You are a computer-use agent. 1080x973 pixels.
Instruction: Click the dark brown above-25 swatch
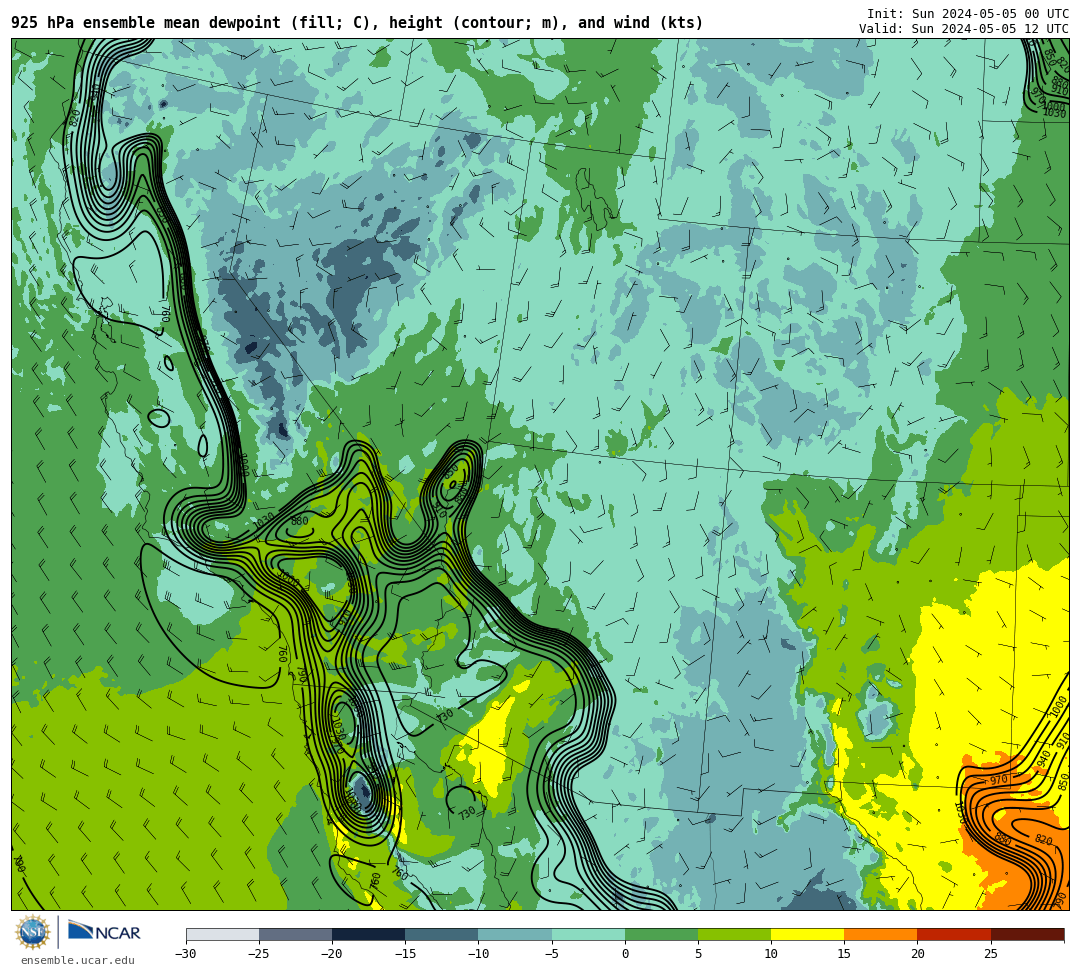pyautogui.click(x=1028, y=934)
